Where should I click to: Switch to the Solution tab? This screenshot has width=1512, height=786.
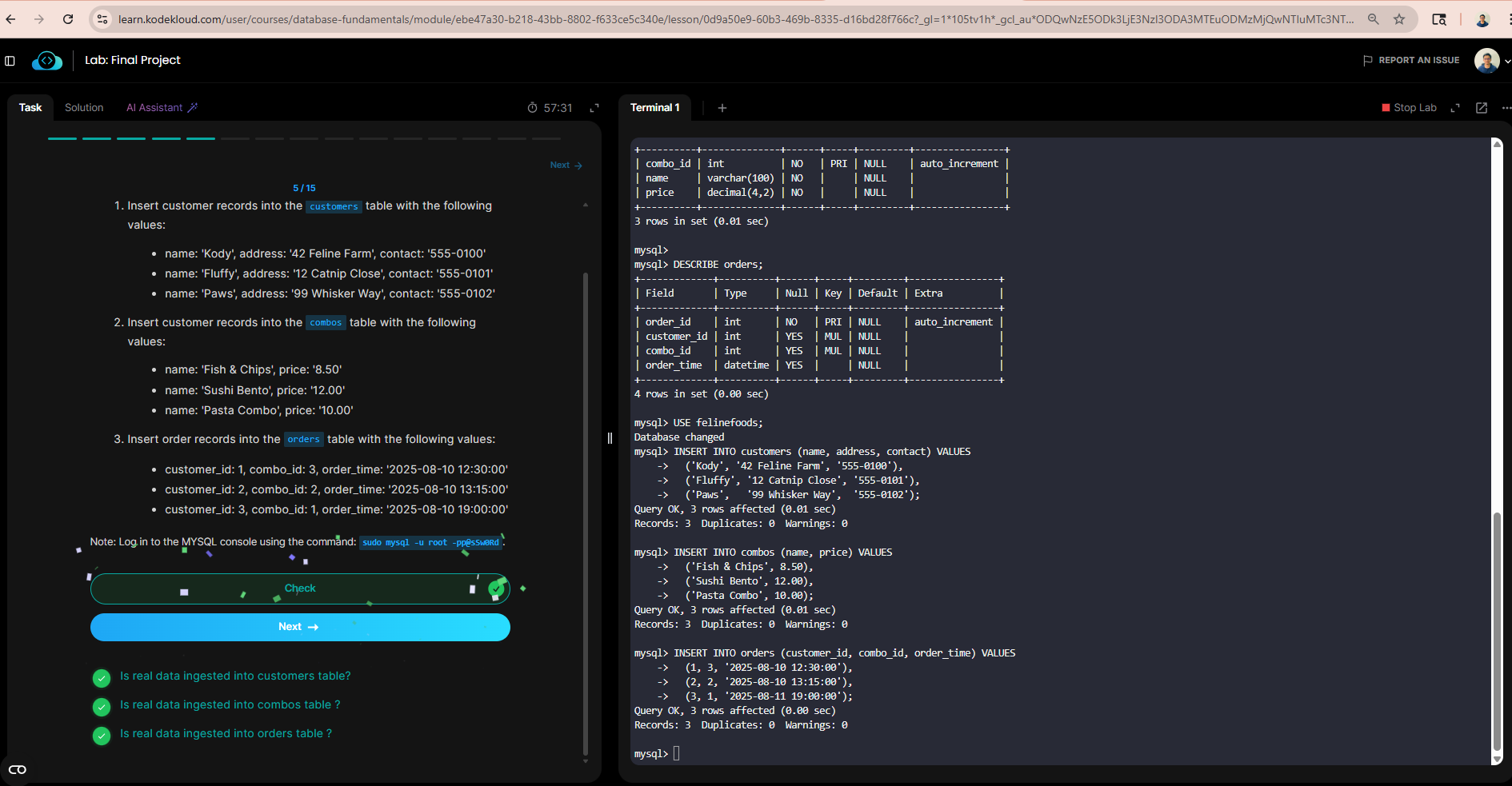click(x=84, y=108)
